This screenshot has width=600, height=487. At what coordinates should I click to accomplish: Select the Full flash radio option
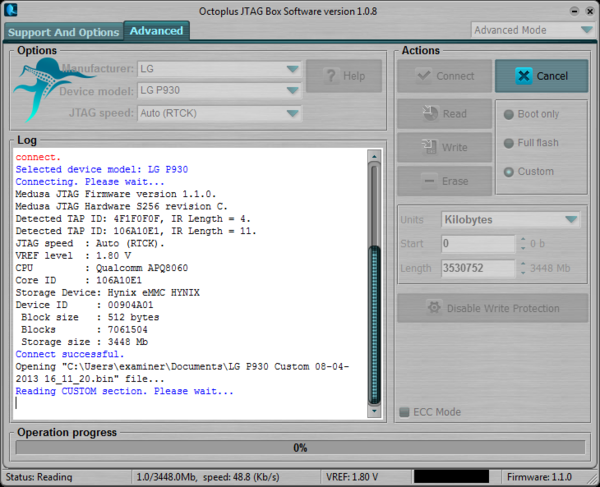click(509, 143)
